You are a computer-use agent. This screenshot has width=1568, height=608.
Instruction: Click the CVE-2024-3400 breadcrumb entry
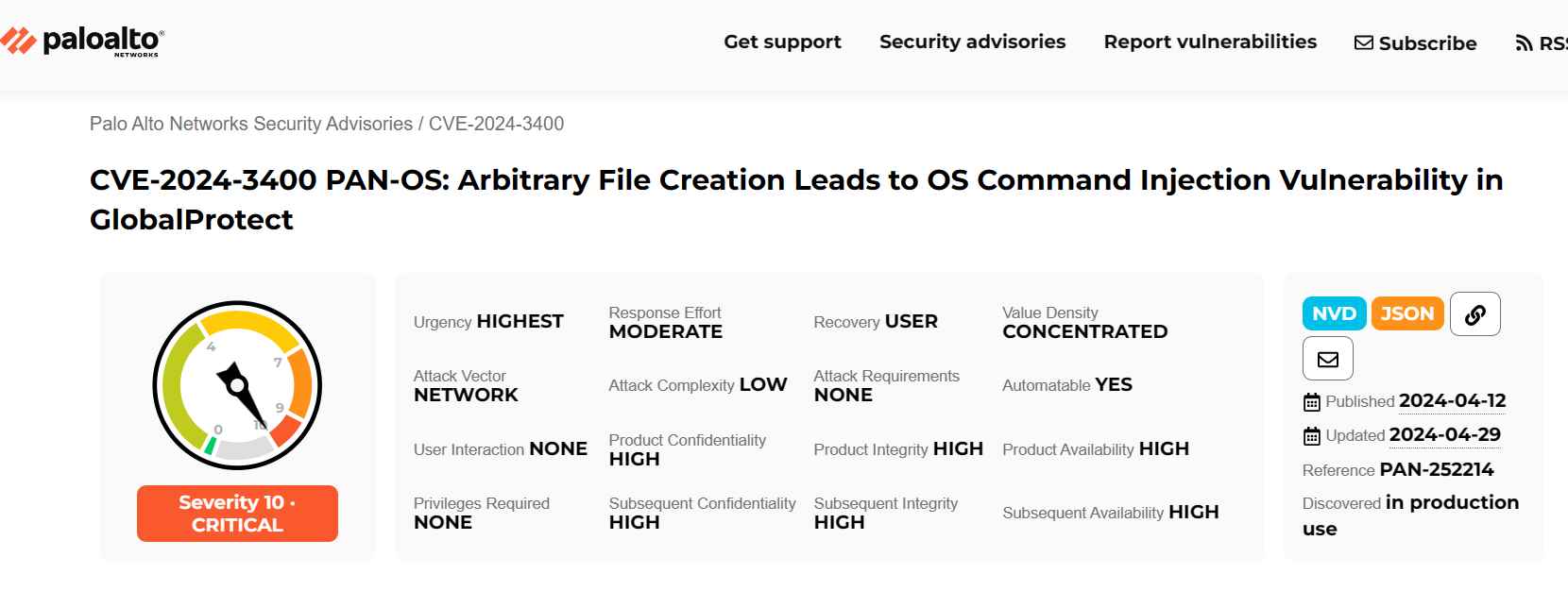pyautogui.click(x=496, y=124)
